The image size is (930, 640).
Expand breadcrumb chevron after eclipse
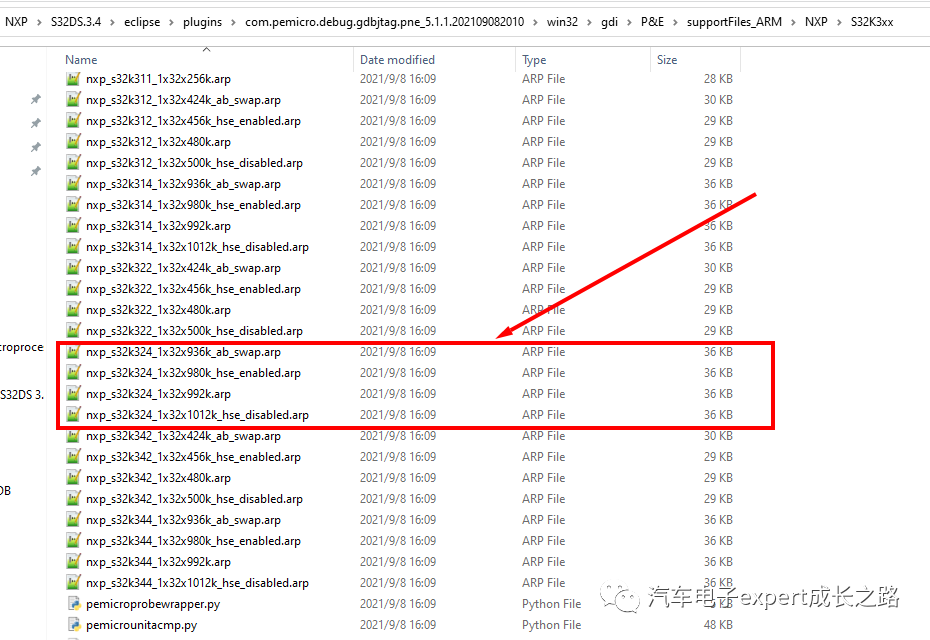click(171, 23)
